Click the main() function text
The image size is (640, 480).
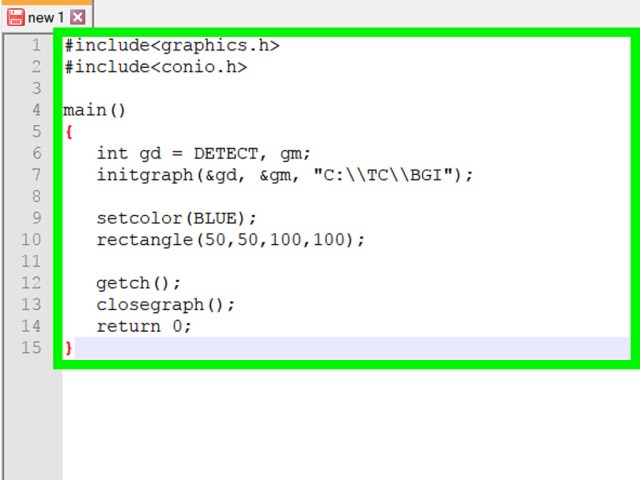(94, 110)
